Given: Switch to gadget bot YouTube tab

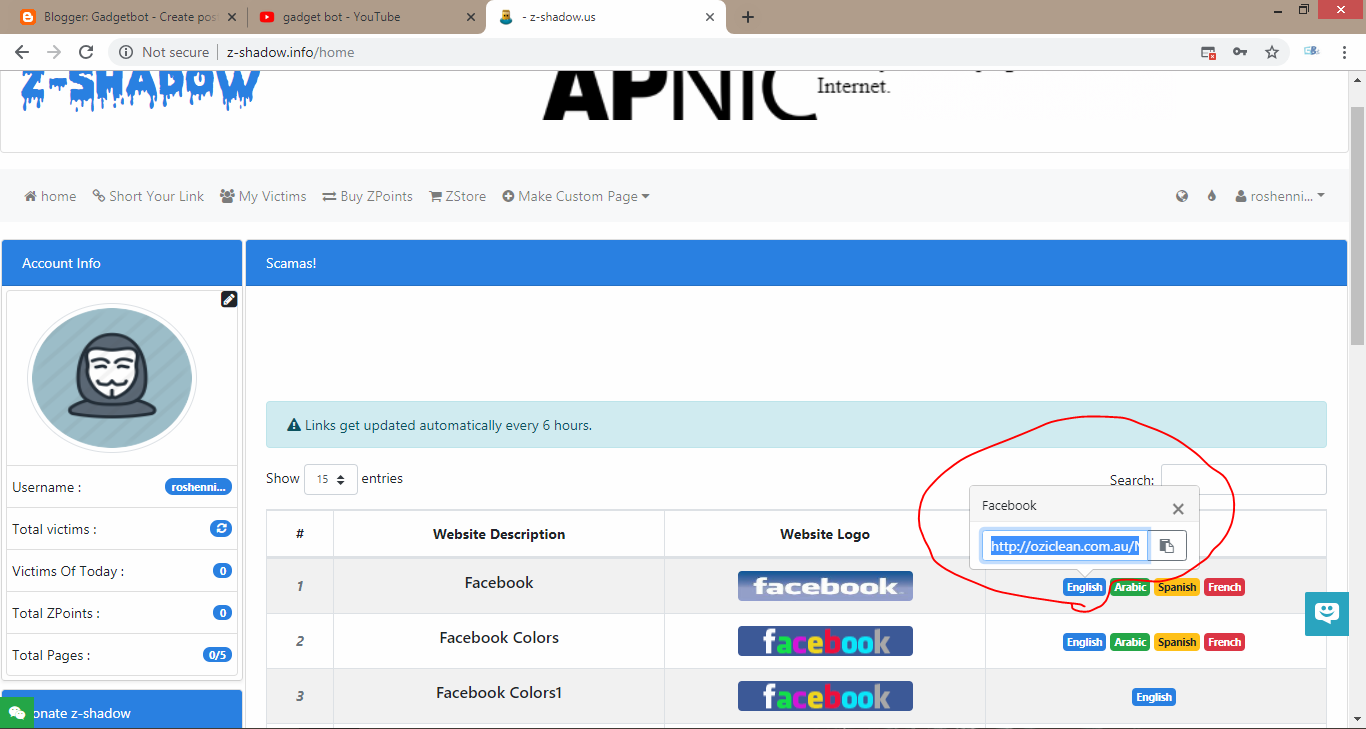Looking at the screenshot, I should pos(366,17).
